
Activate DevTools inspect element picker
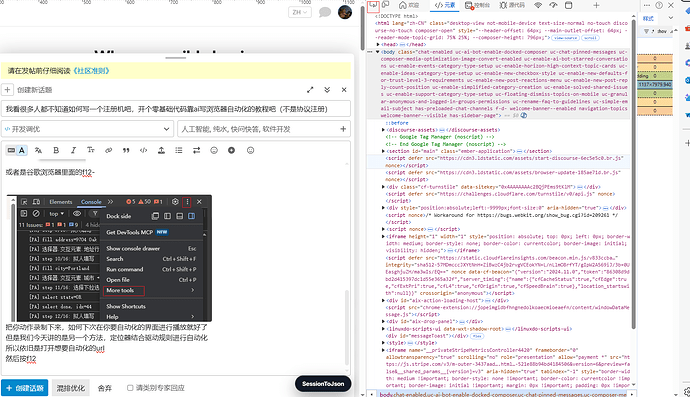(x=373, y=5)
